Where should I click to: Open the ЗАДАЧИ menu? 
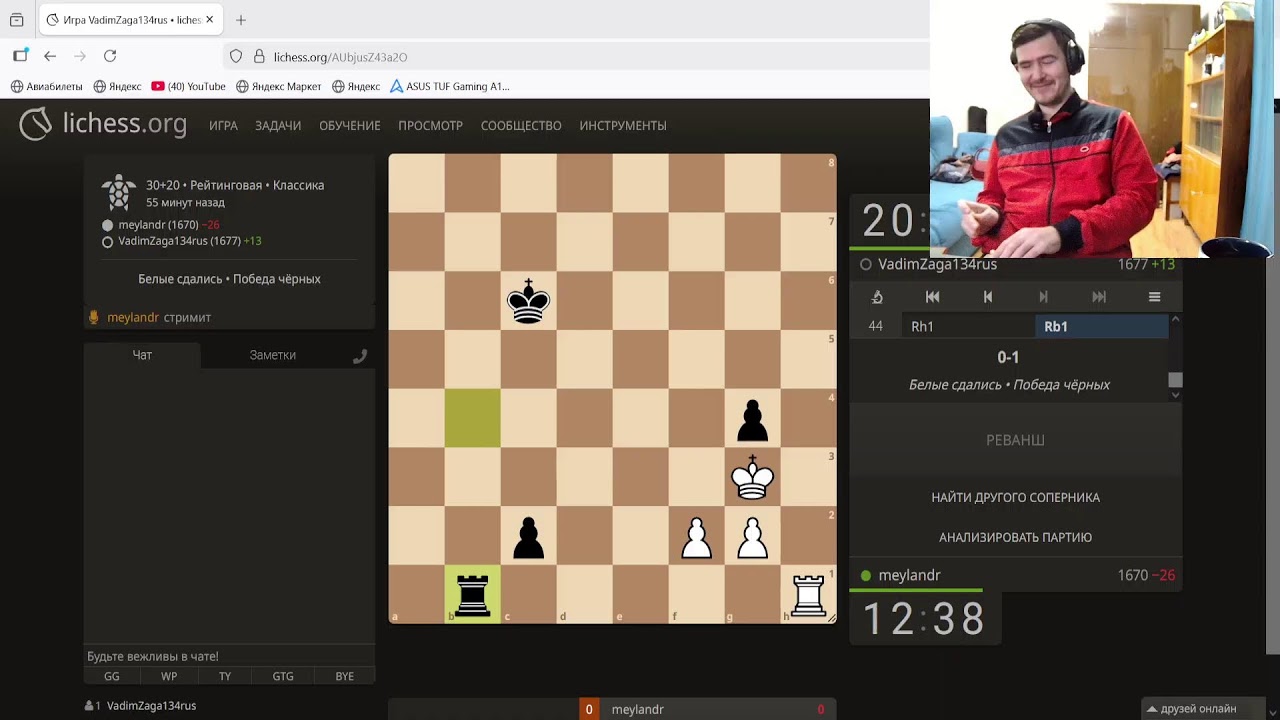tap(278, 125)
